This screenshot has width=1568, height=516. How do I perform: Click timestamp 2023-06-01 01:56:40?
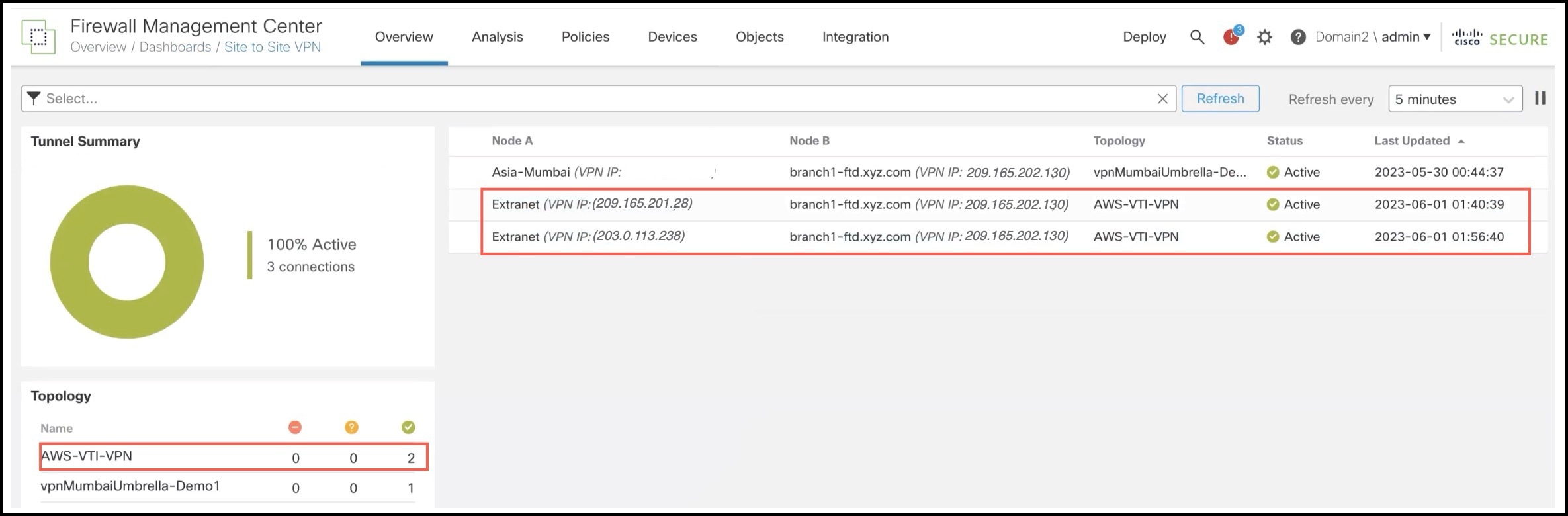pos(1439,237)
